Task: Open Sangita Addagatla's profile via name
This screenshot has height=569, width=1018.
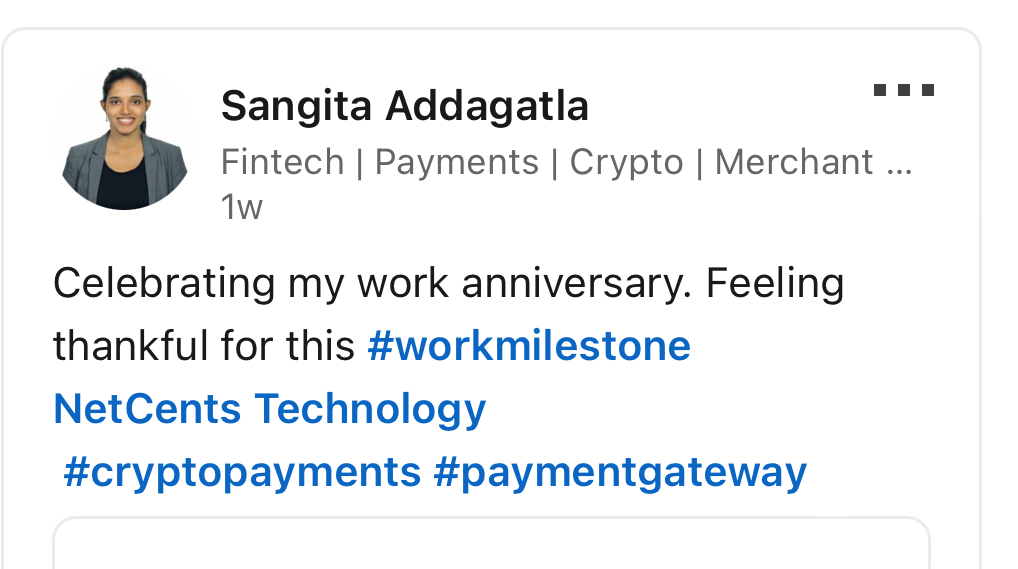Action: tap(404, 105)
